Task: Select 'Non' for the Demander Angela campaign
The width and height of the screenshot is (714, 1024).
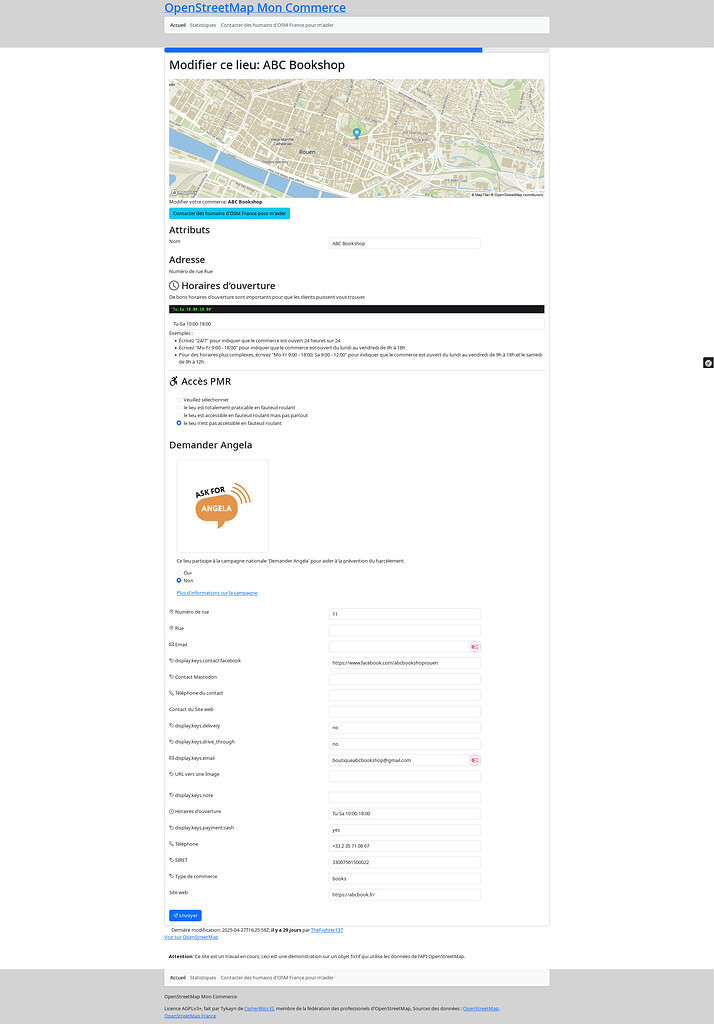Action: point(179,581)
